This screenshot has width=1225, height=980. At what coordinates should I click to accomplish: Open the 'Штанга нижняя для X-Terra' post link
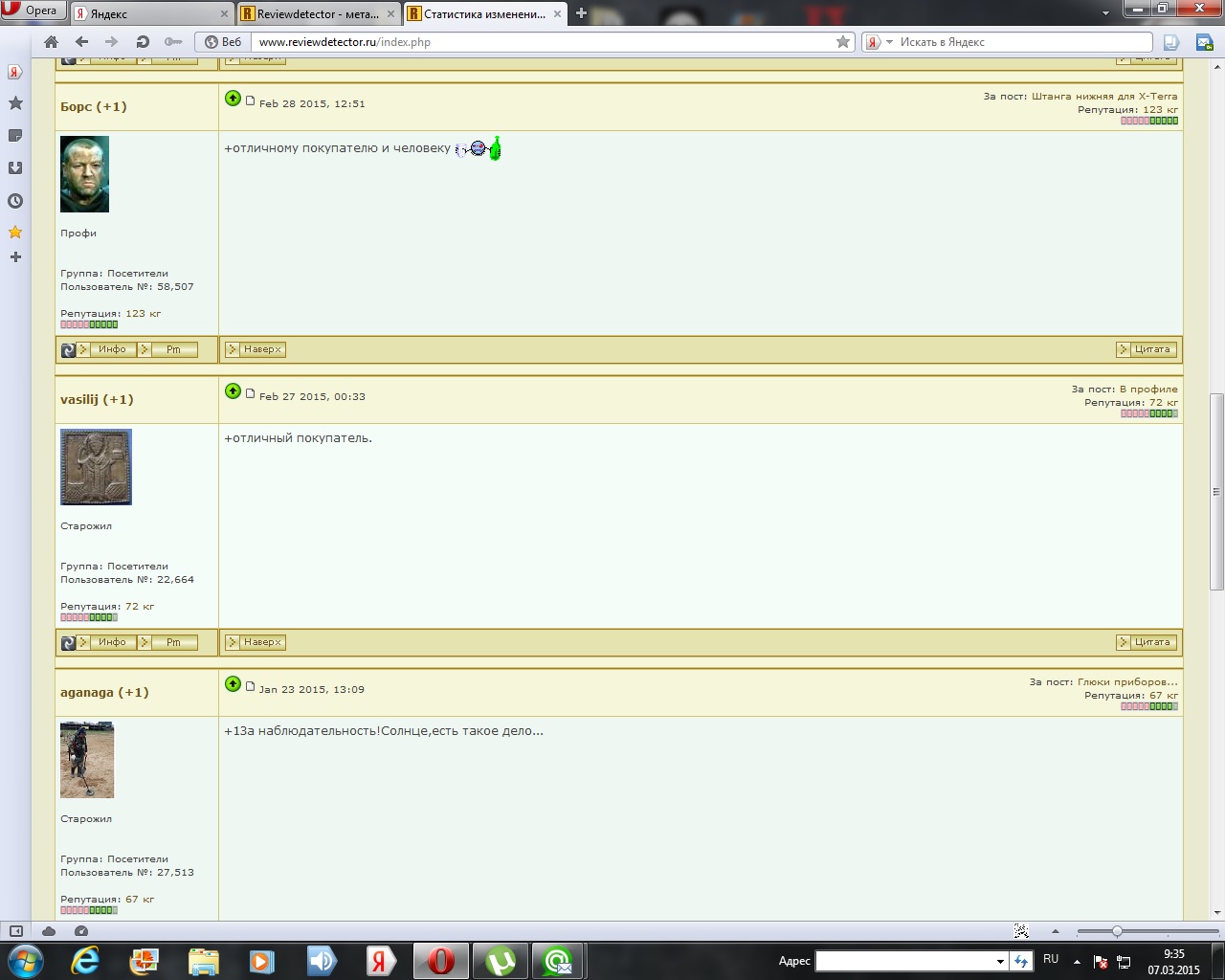pos(1103,97)
